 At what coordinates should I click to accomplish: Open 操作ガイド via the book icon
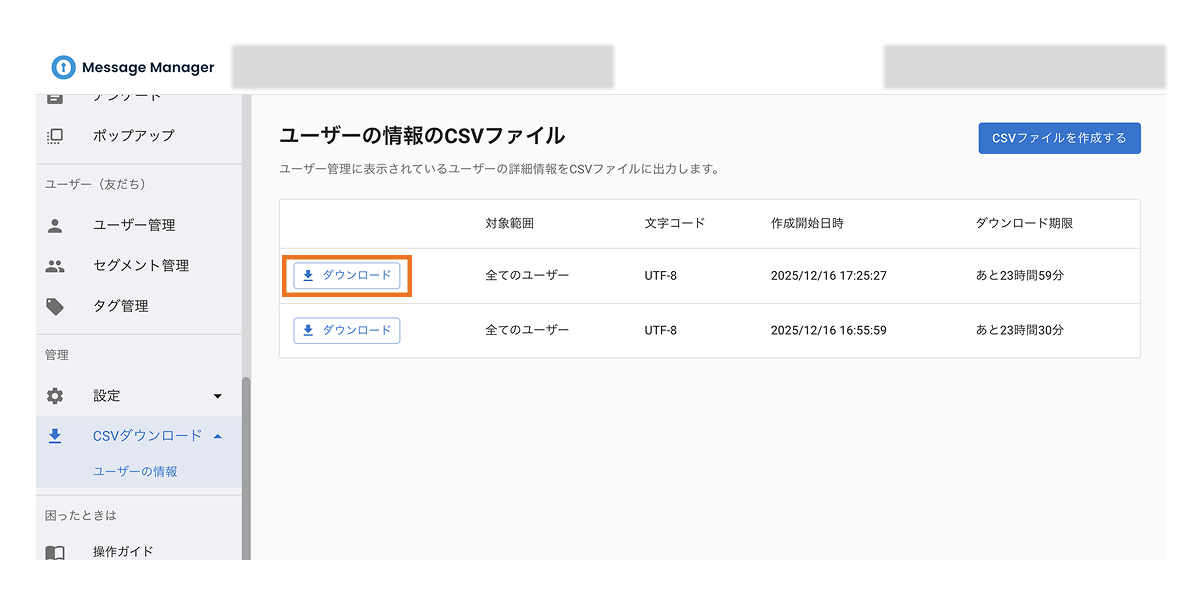[56, 551]
